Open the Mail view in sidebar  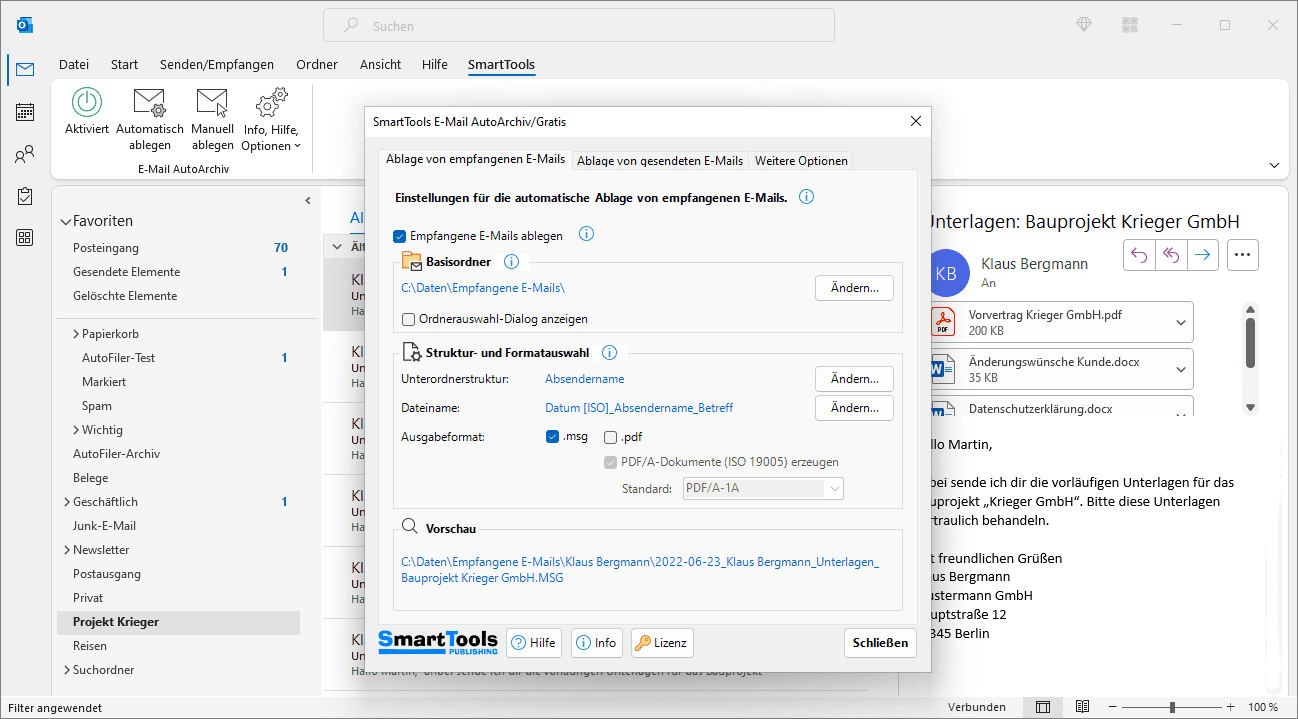point(25,69)
